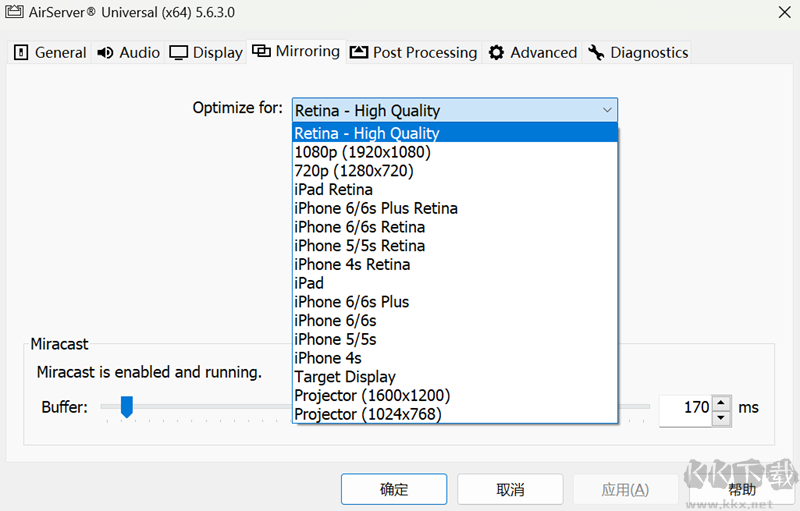Click the Mirroring tab

[296, 51]
